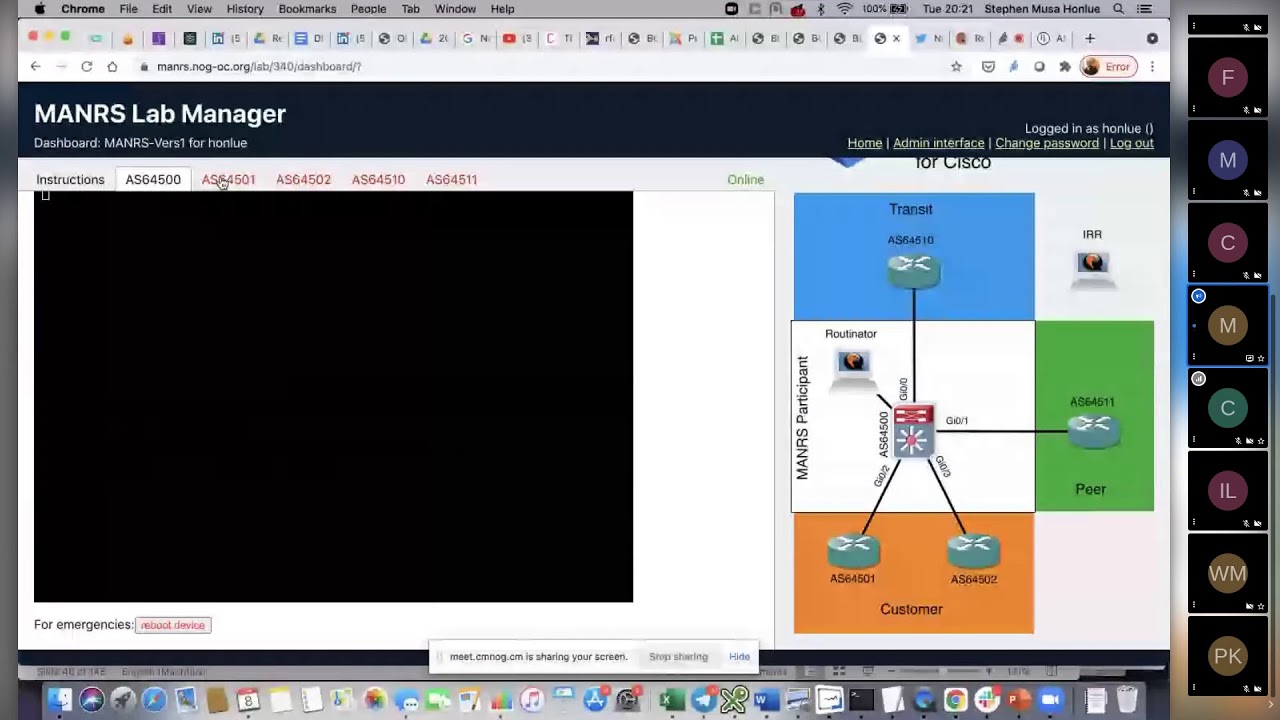Select participant IL video tile
Viewport: 1280px width, 720px height.
[1227, 491]
